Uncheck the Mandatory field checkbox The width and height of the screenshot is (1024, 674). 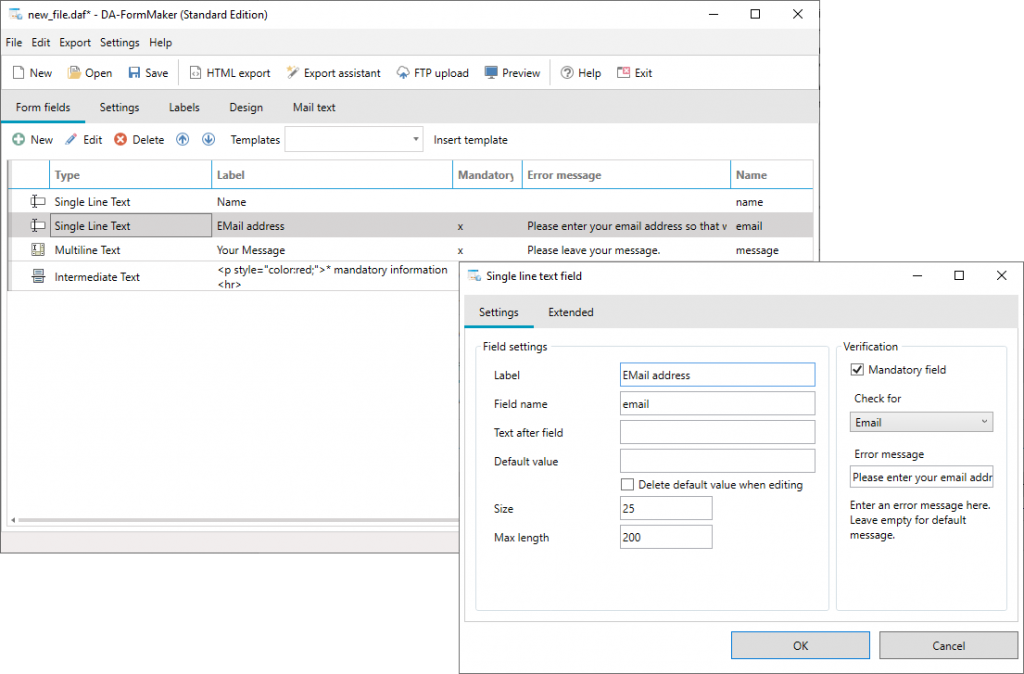[x=857, y=370]
